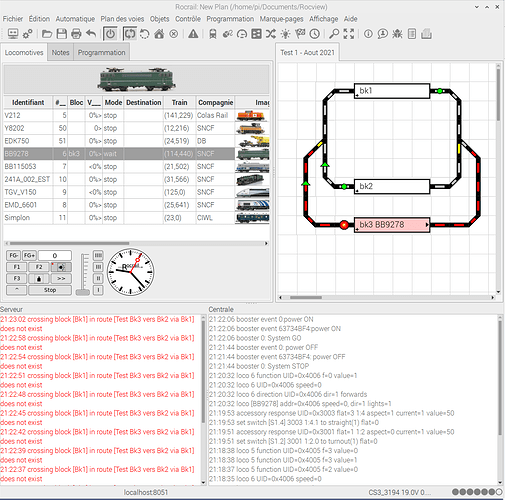Click the home reset-all icon
The width and height of the screenshot is (505, 500).
pyautogui.click(x=159, y=34)
